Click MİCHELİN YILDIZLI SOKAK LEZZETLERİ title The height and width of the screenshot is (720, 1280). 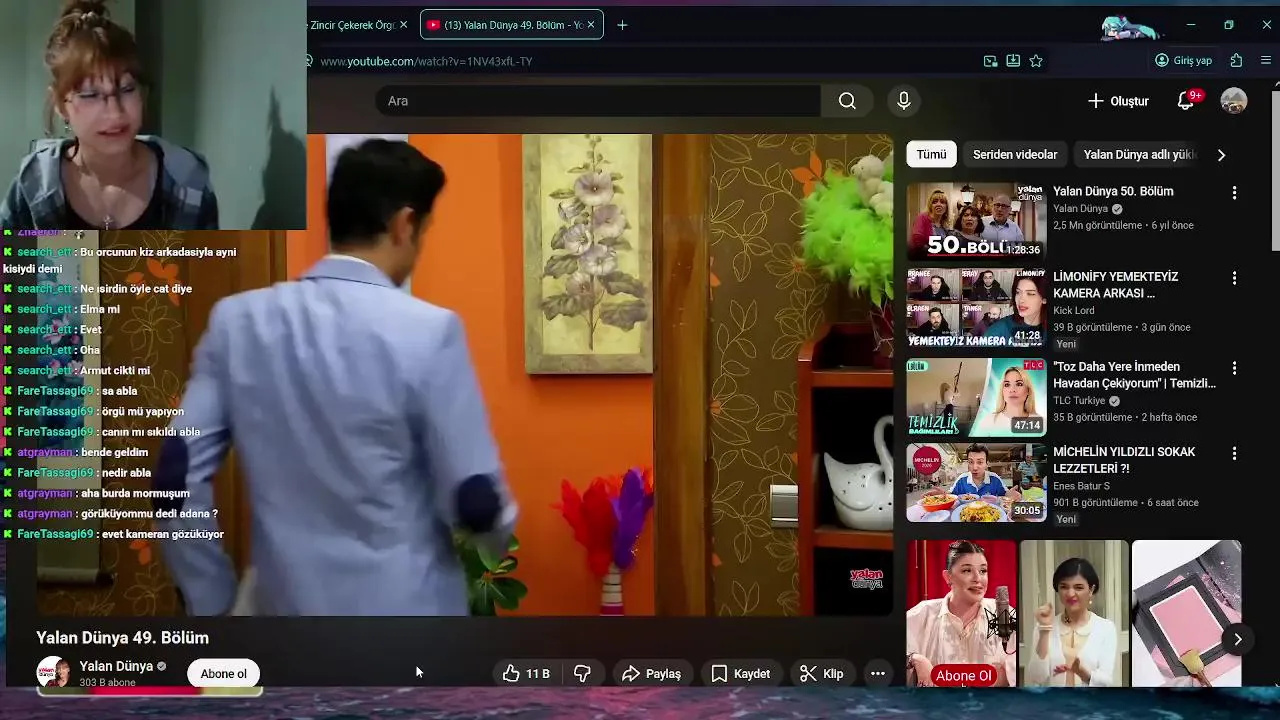coord(1124,460)
